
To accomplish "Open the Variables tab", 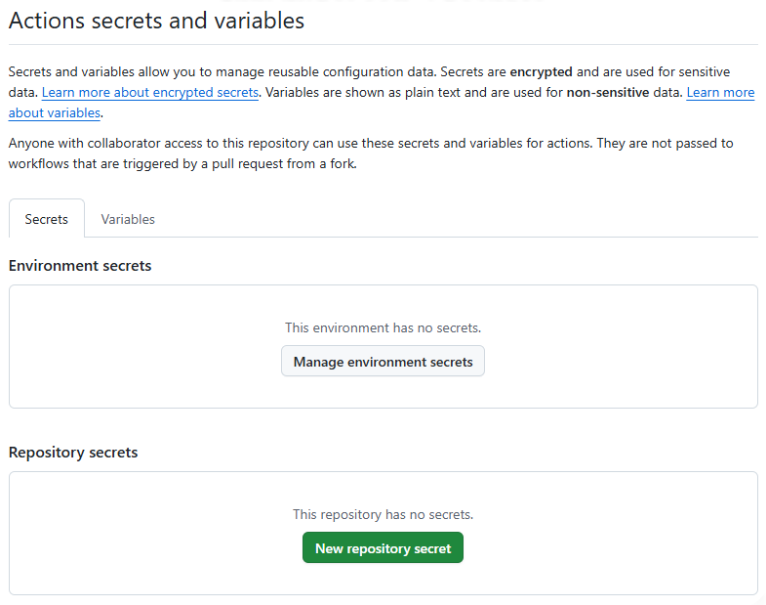I will coord(128,219).
